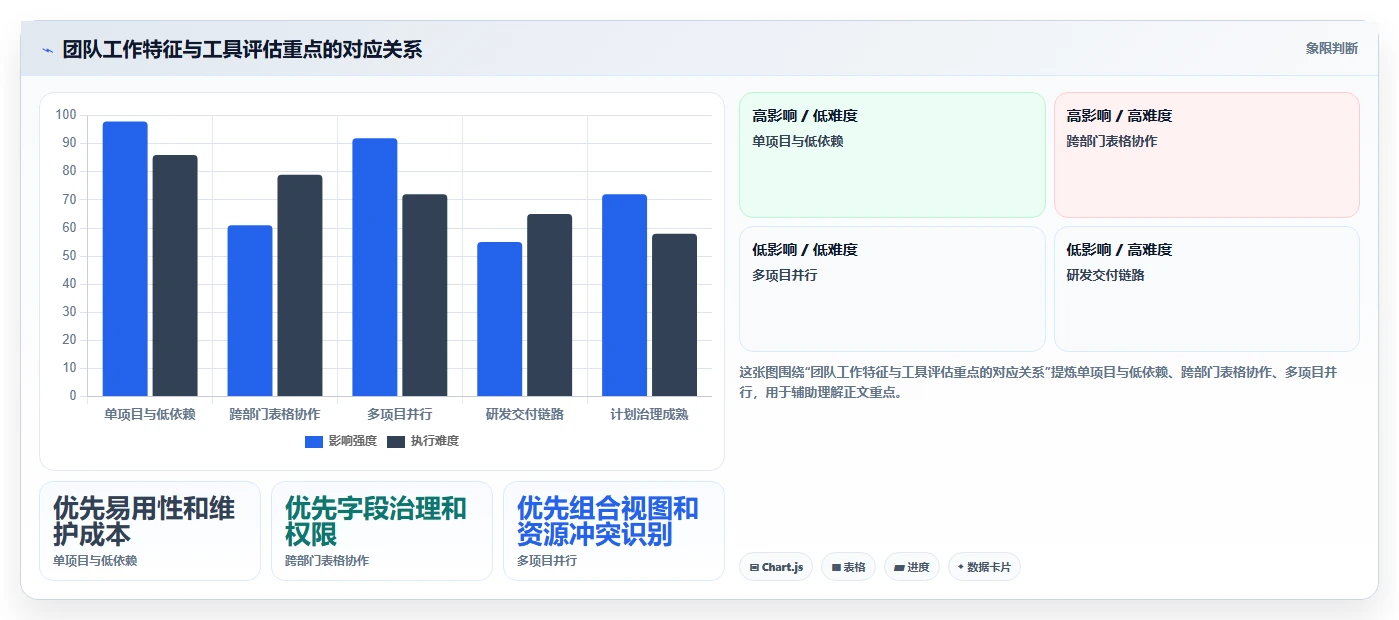Click the dark 执行难度 bar for 多项目并行
The height and width of the screenshot is (620, 1399).
click(425, 295)
